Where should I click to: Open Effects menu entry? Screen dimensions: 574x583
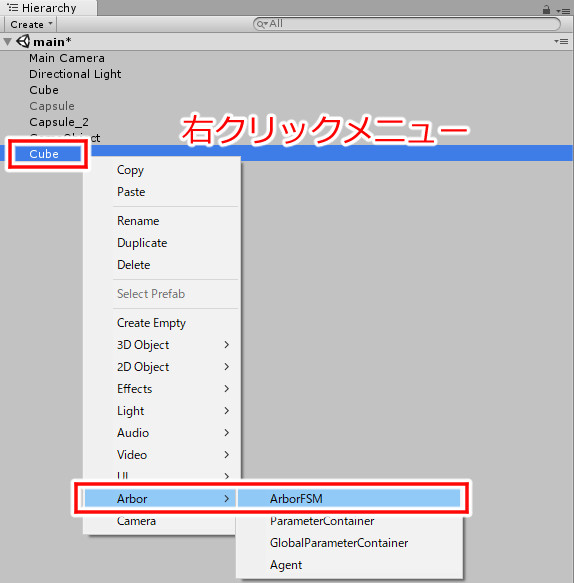click(162, 389)
